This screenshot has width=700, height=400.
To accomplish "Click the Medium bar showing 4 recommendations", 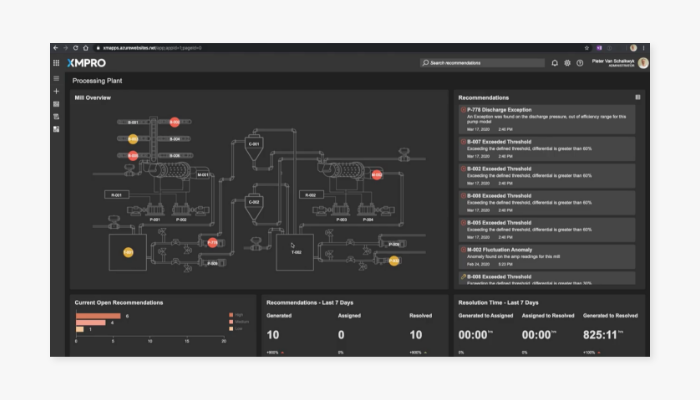I will click(x=91, y=322).
